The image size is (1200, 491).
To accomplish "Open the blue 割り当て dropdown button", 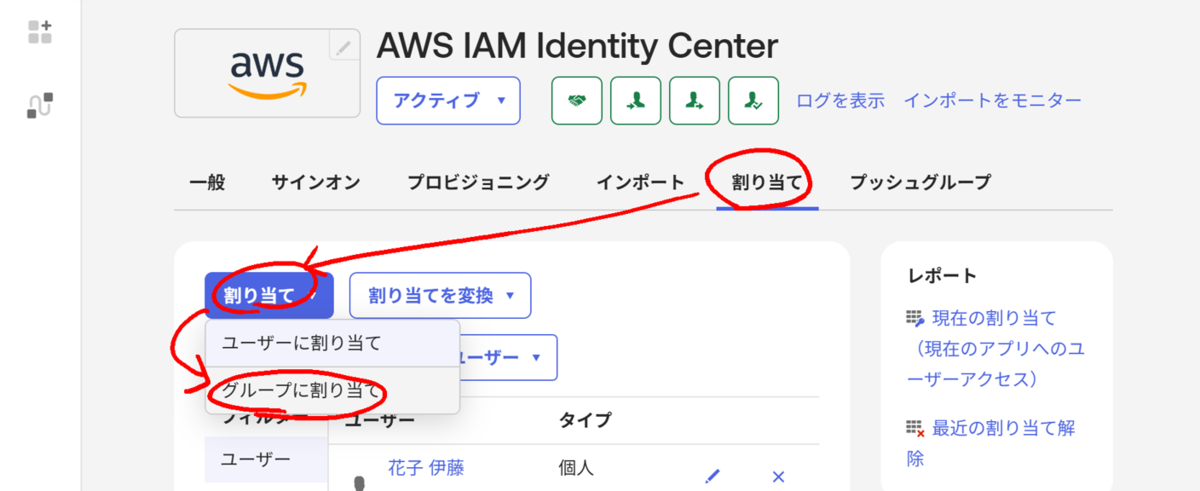I will point(269,295).
